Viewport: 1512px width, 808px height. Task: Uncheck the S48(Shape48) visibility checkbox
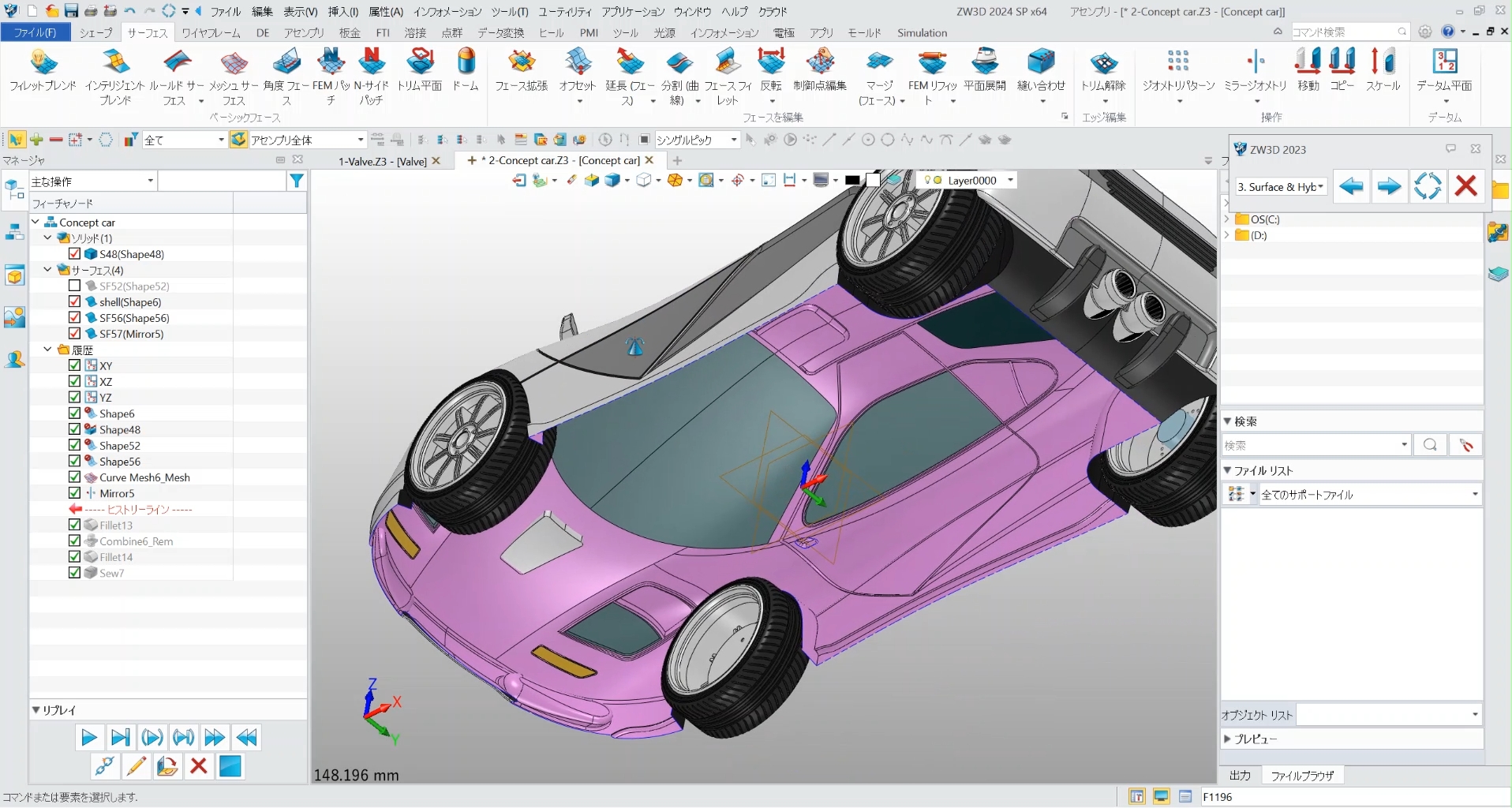coord(74,254)
